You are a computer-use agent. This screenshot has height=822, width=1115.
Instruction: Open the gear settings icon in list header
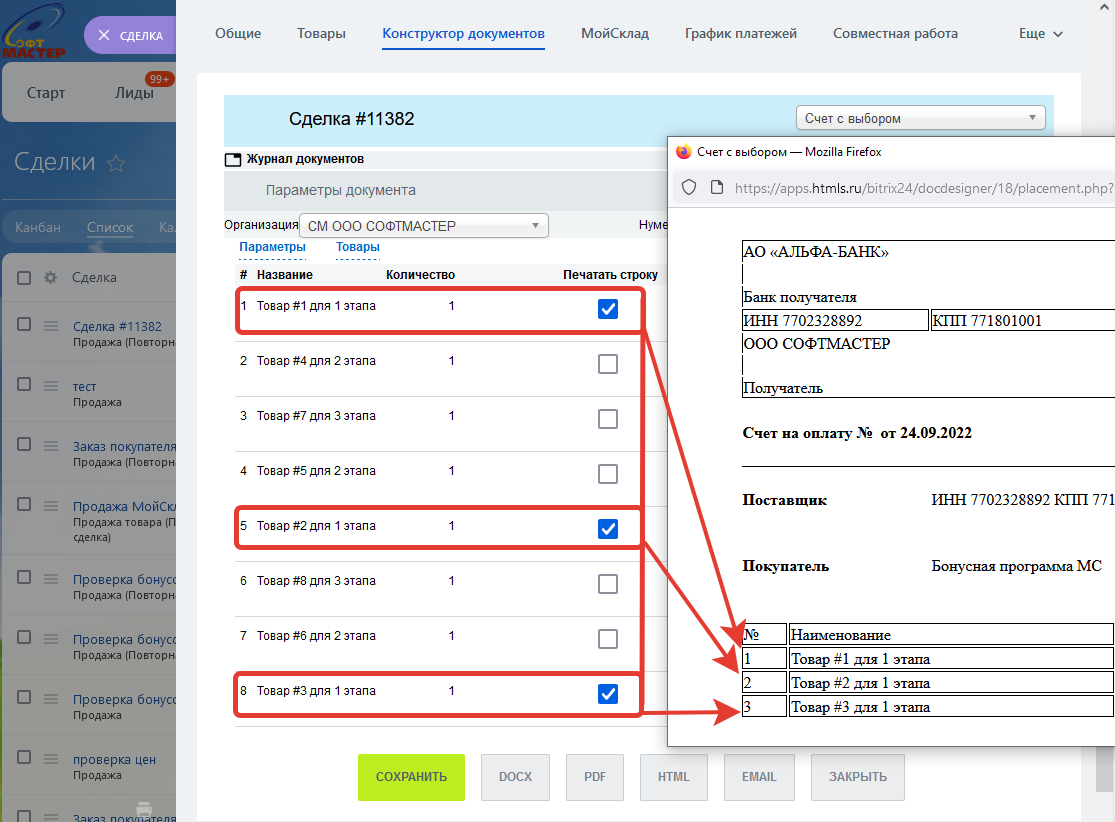tap(50, 278)
